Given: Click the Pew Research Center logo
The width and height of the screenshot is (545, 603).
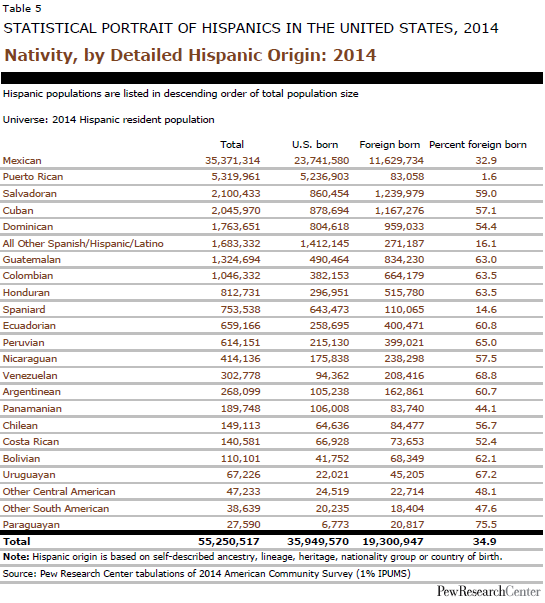Looking at the screenshot, I should (488, 591).
